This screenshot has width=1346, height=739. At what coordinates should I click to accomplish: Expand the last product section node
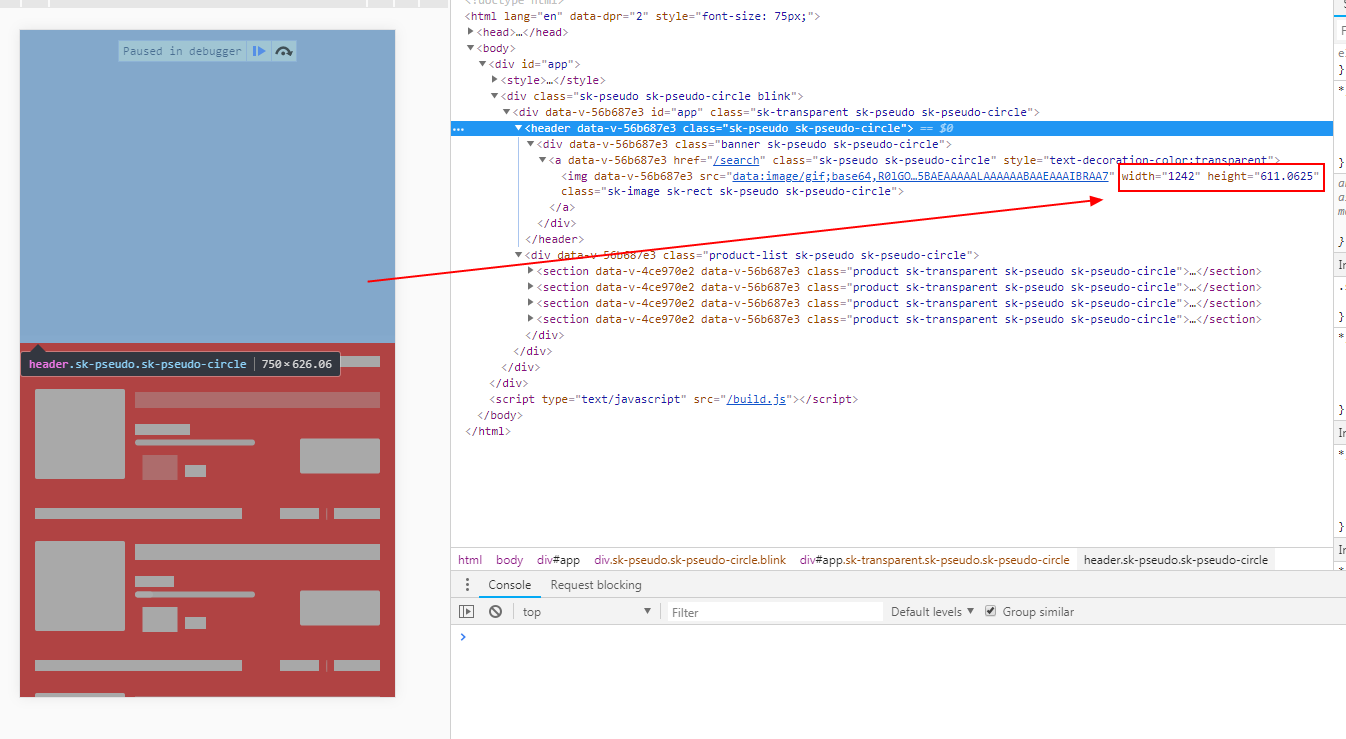coord(531,320)
